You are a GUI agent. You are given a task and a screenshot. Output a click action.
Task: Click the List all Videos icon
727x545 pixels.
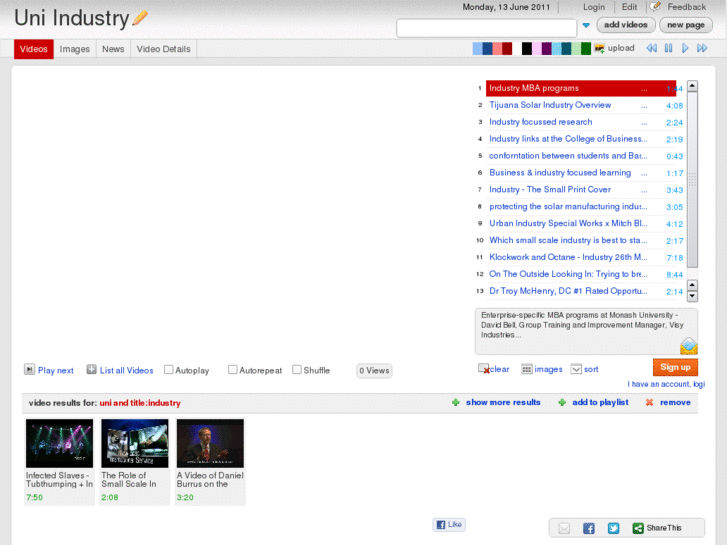tap(91, 369)
